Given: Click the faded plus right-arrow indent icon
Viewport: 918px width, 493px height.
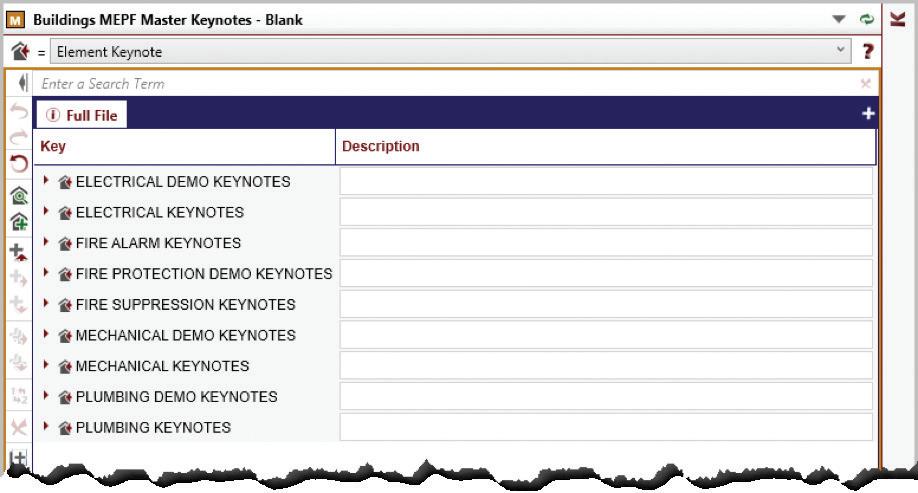Looking at the screenshot, I should click(19, 278).
